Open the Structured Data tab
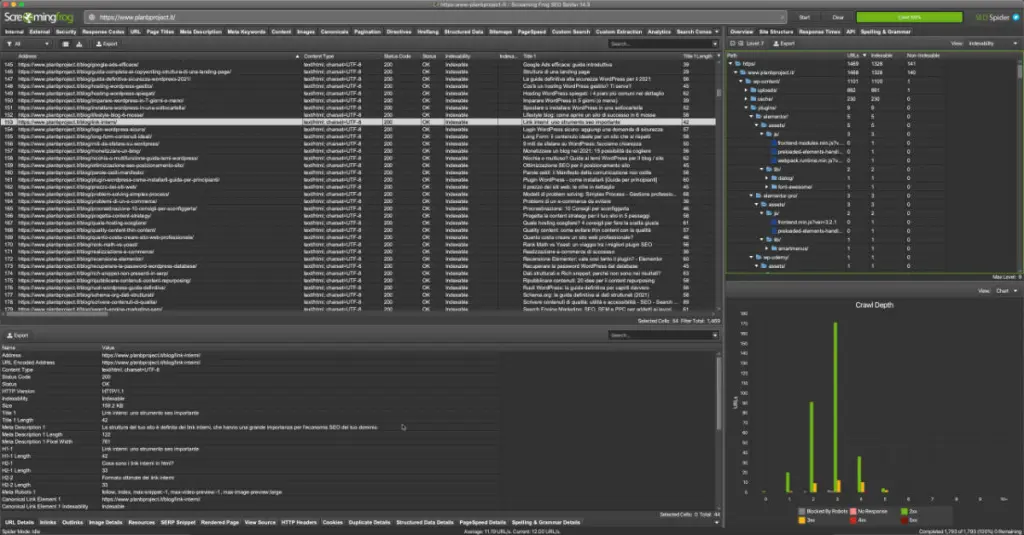The image size is (1024, 535). 464,31
